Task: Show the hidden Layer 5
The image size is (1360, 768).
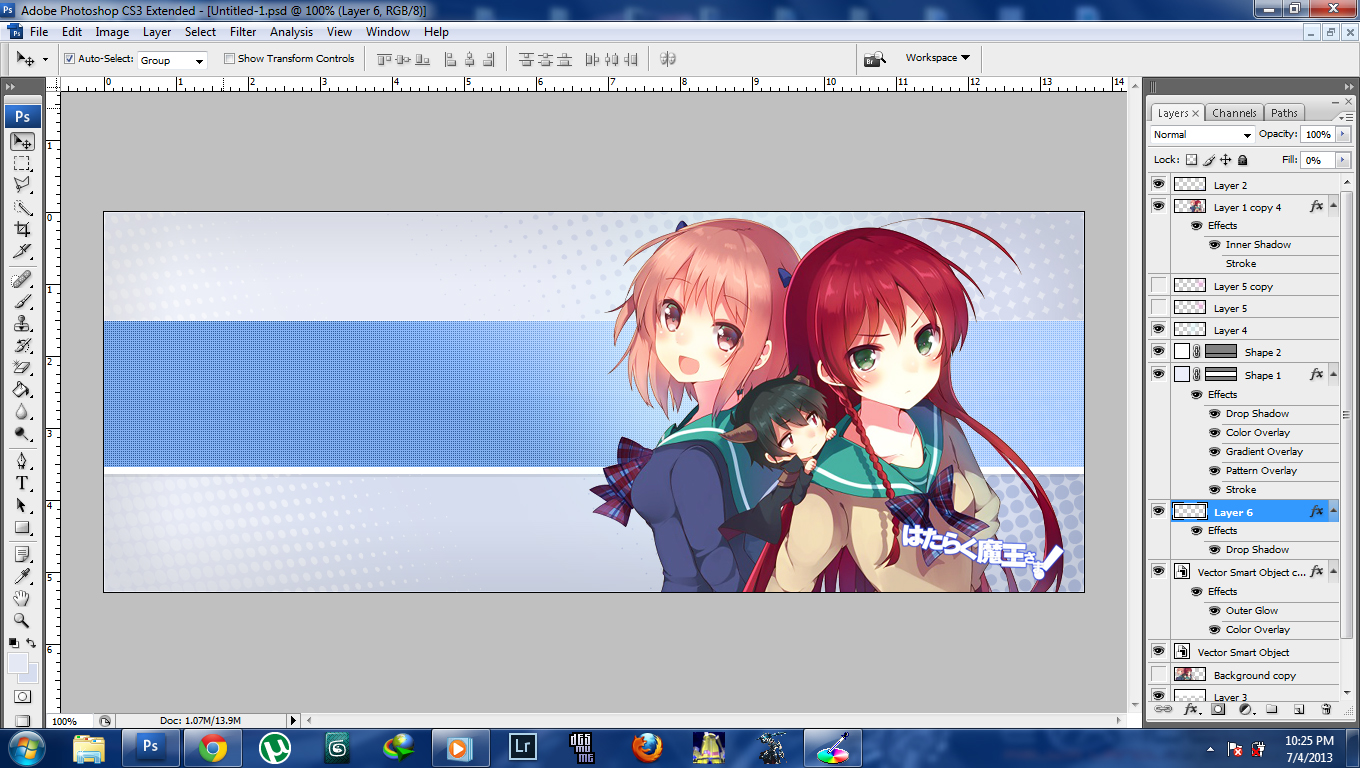Action: coord(1159,308)
